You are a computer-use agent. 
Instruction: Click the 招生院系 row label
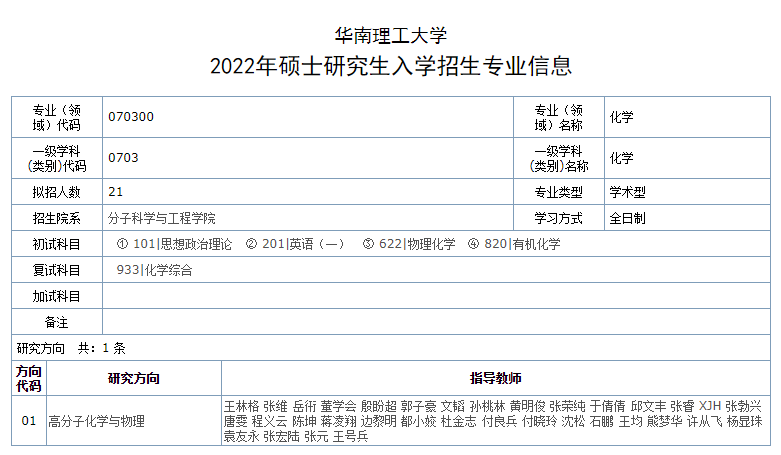point(56,218)
